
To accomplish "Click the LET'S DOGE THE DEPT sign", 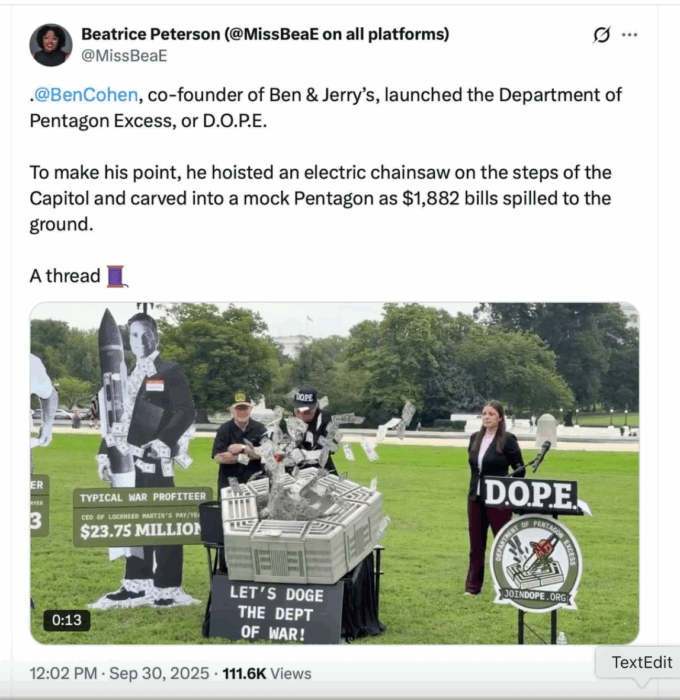I will click(276, 612).
